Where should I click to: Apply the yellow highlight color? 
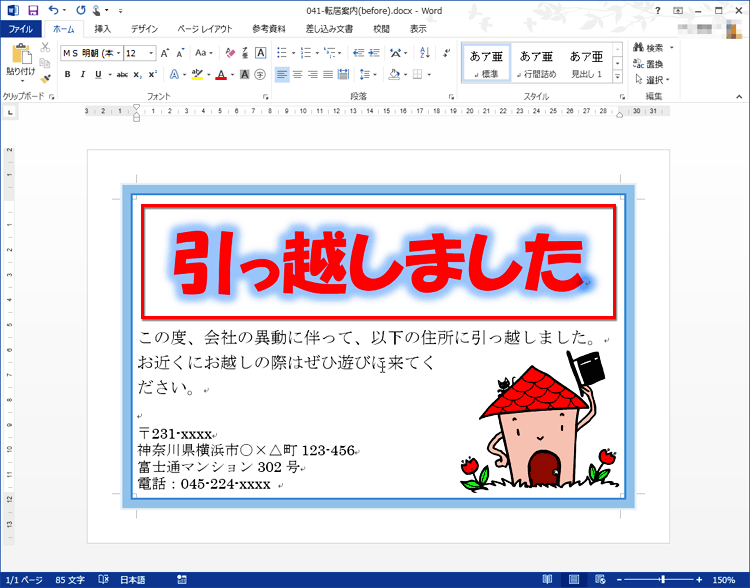click(x=197, y=75)
